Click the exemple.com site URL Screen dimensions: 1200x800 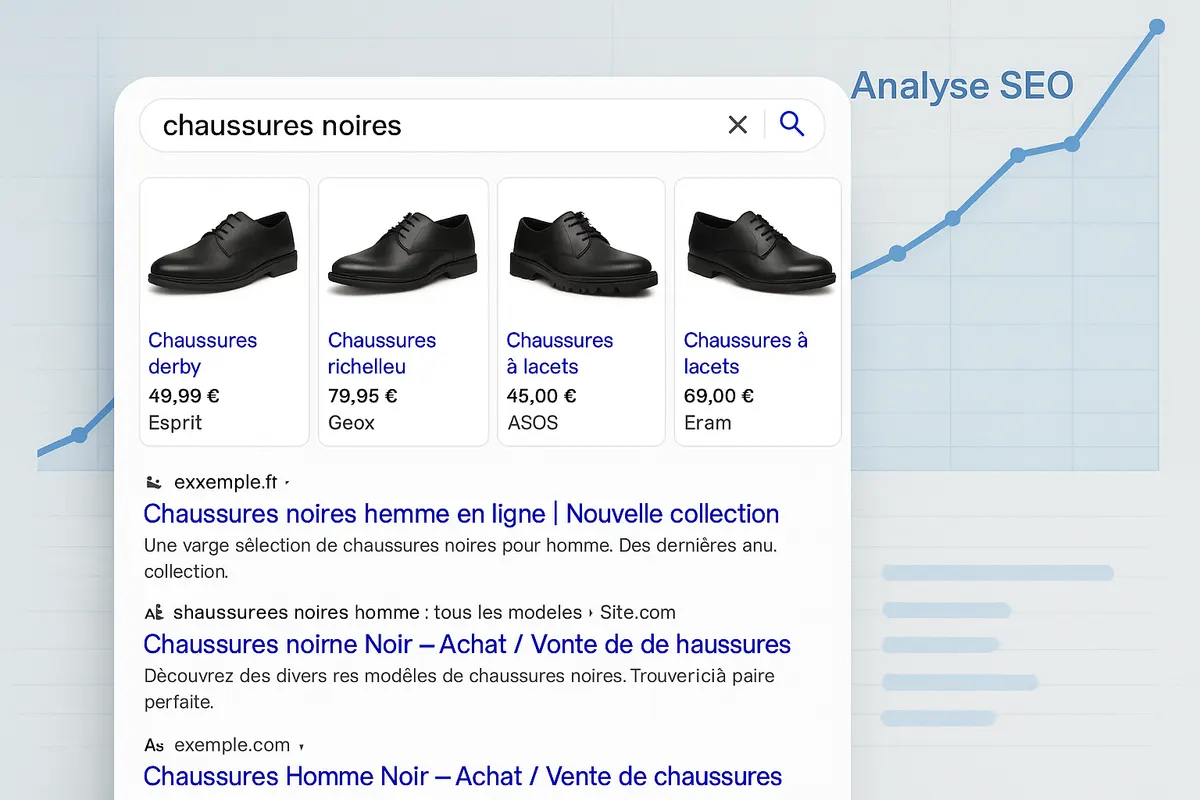tap(232, 745)
